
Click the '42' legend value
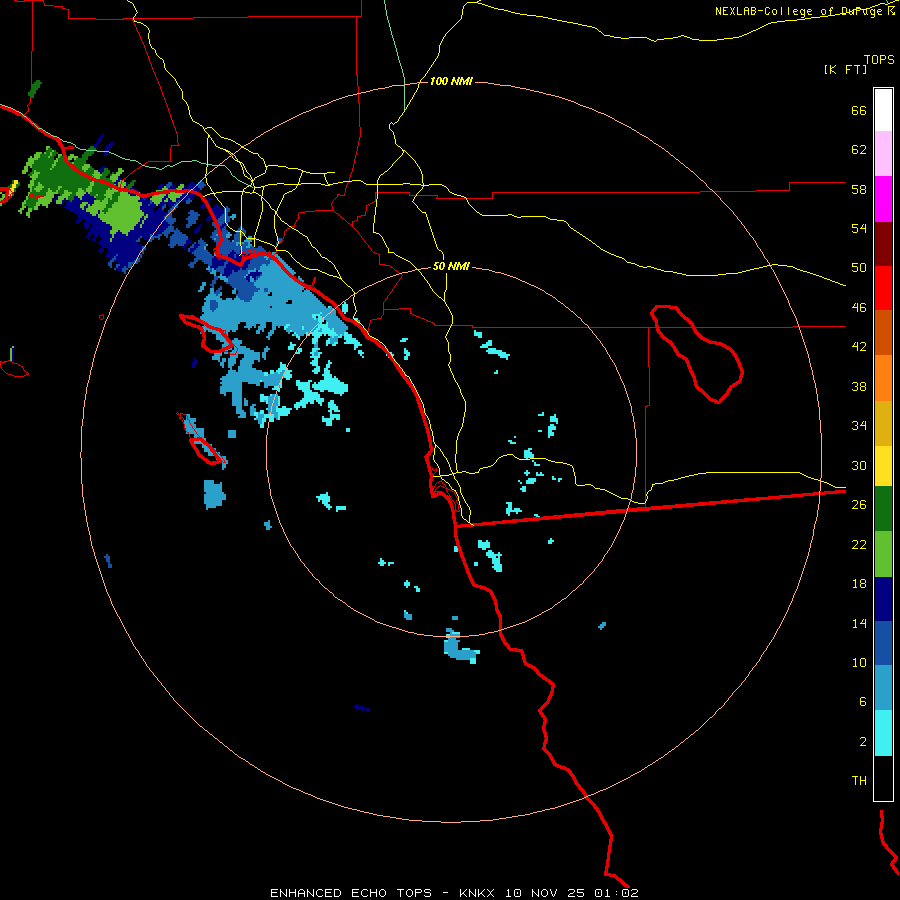pos(859,347)
